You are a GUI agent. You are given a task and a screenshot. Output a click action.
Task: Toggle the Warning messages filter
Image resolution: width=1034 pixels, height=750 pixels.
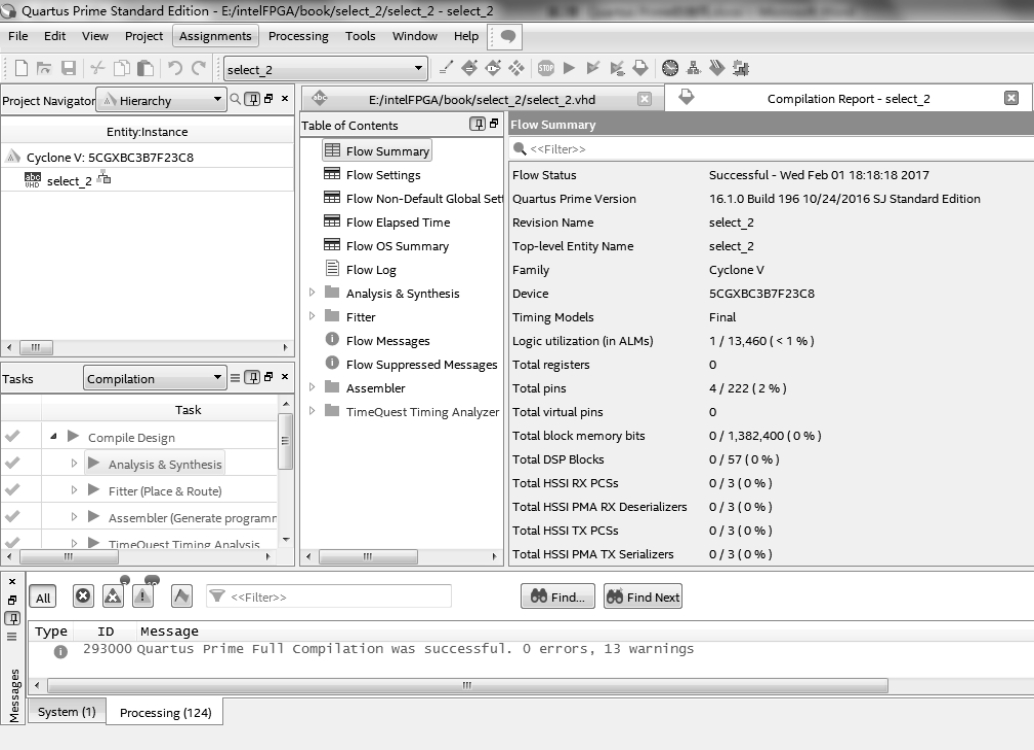[142, 596]
